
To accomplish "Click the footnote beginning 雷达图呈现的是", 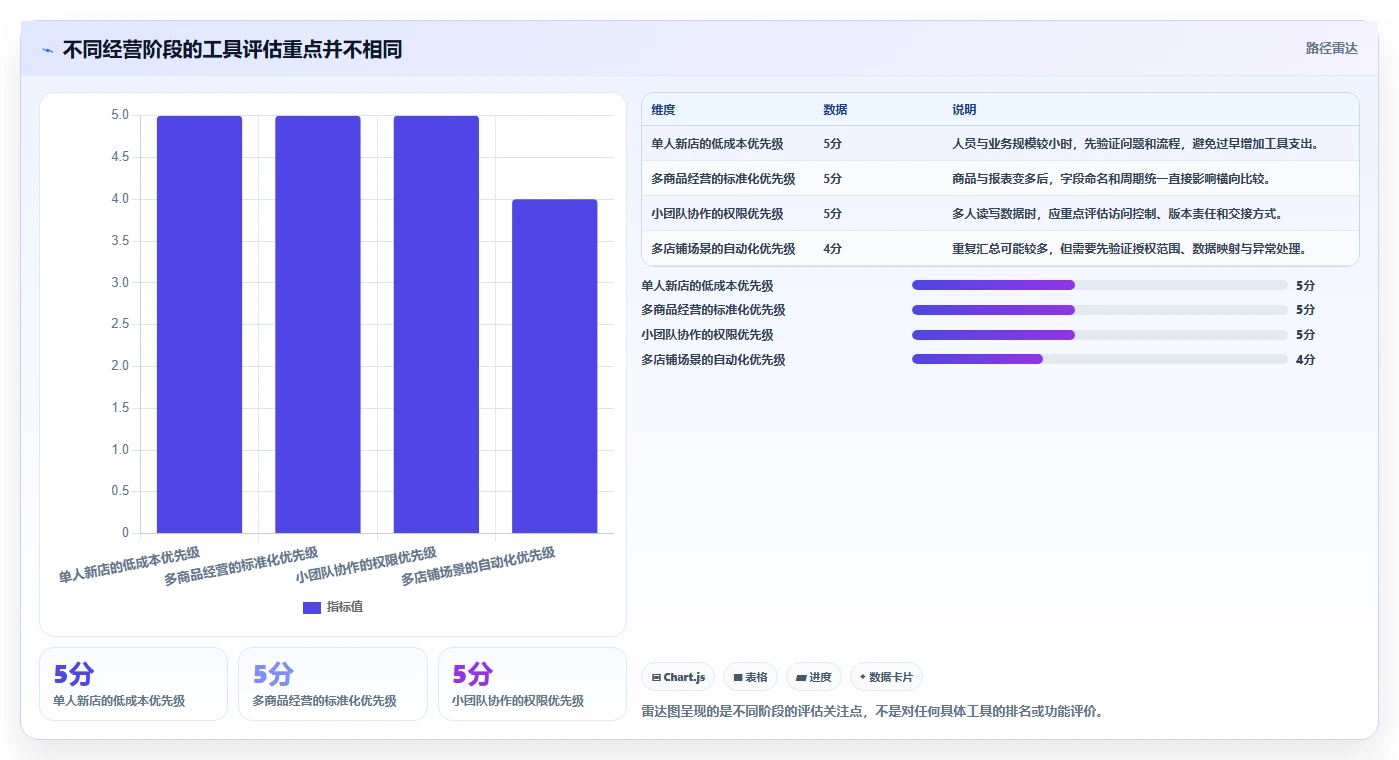I will [872, 712].
